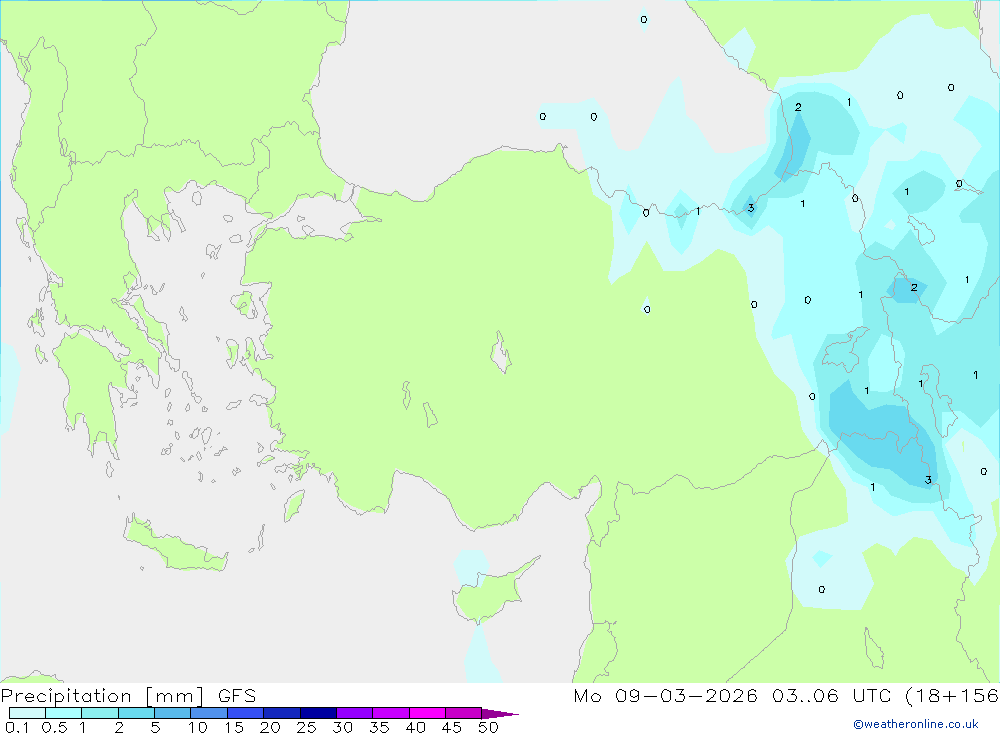The width and height of the screenshot is (1000, 733).
Task: Select the 5–10 mm legend color swatch
Action: (172, 713)
